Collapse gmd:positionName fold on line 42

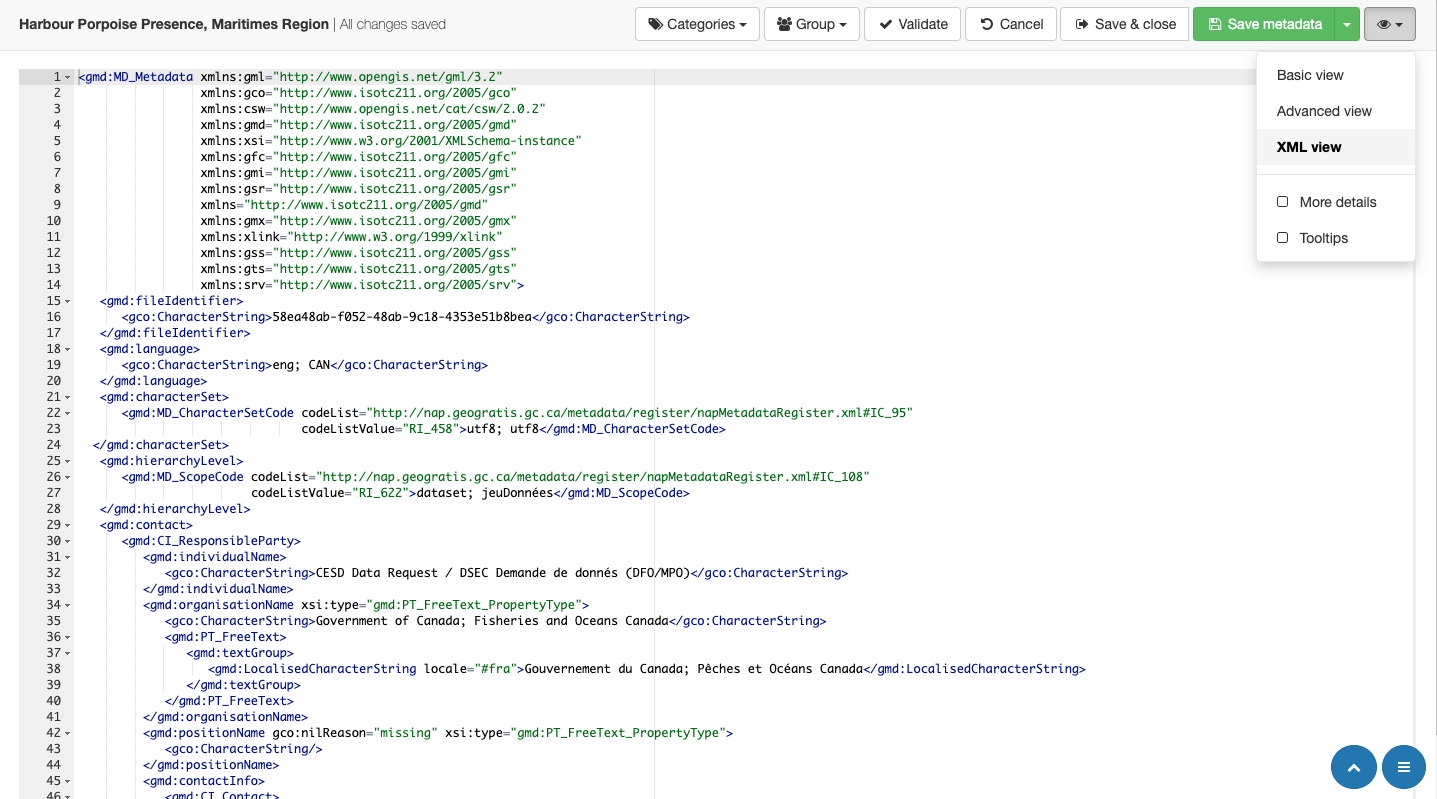click(x=67, y=733)
